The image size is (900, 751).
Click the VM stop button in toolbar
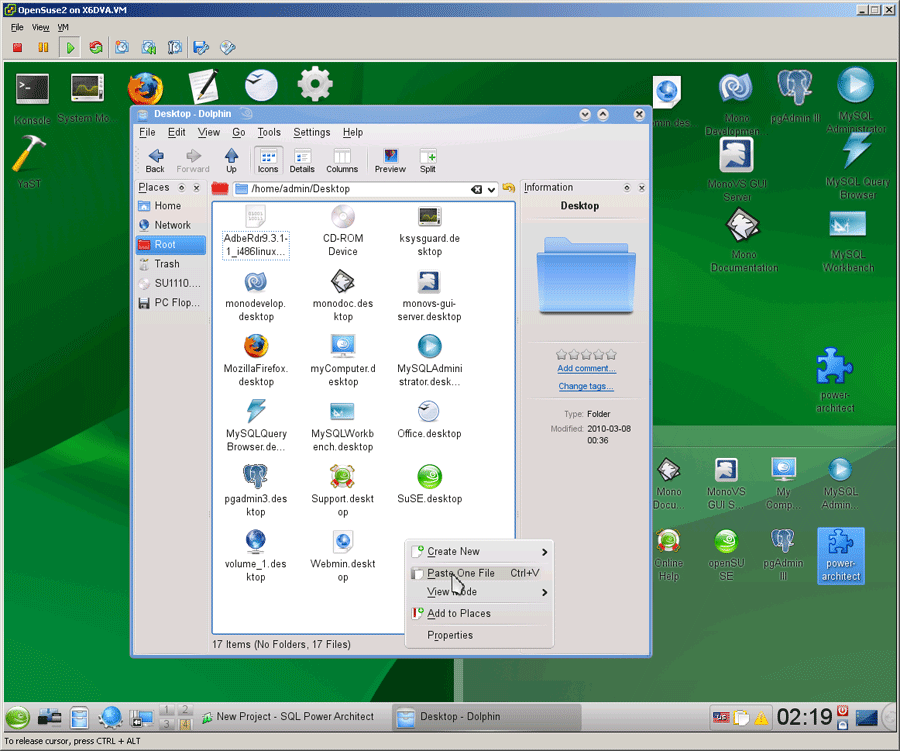pos(17,48)
